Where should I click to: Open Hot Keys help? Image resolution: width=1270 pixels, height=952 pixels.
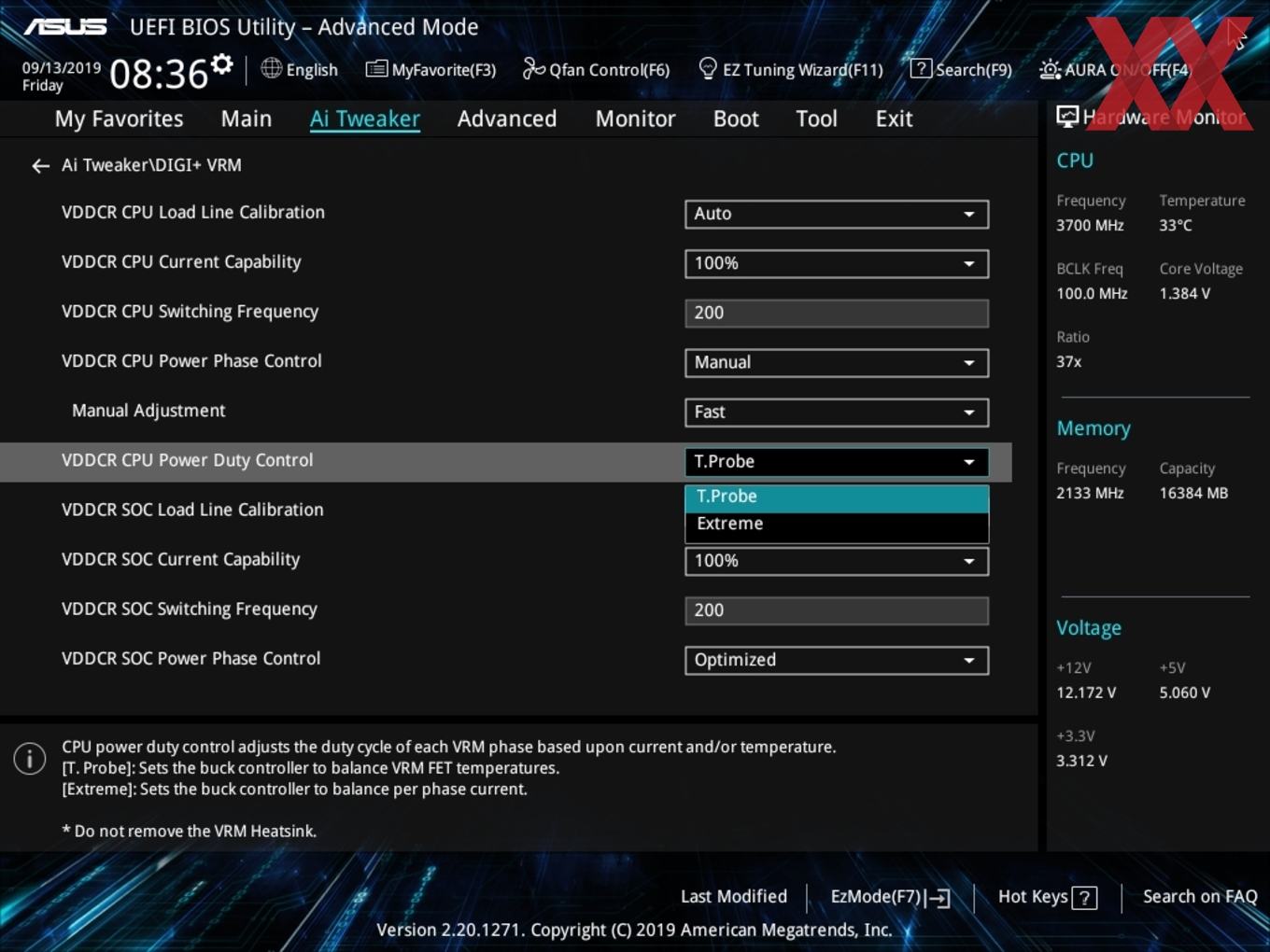coord(1047,897)
